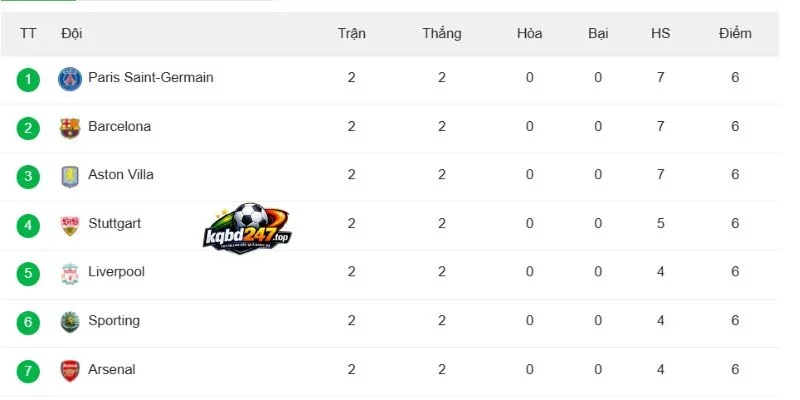Image resolution: width=800 pixels, height=400 pixels.
Task: Select the green rank 4 badge
Action: click(x=28, y=226)
